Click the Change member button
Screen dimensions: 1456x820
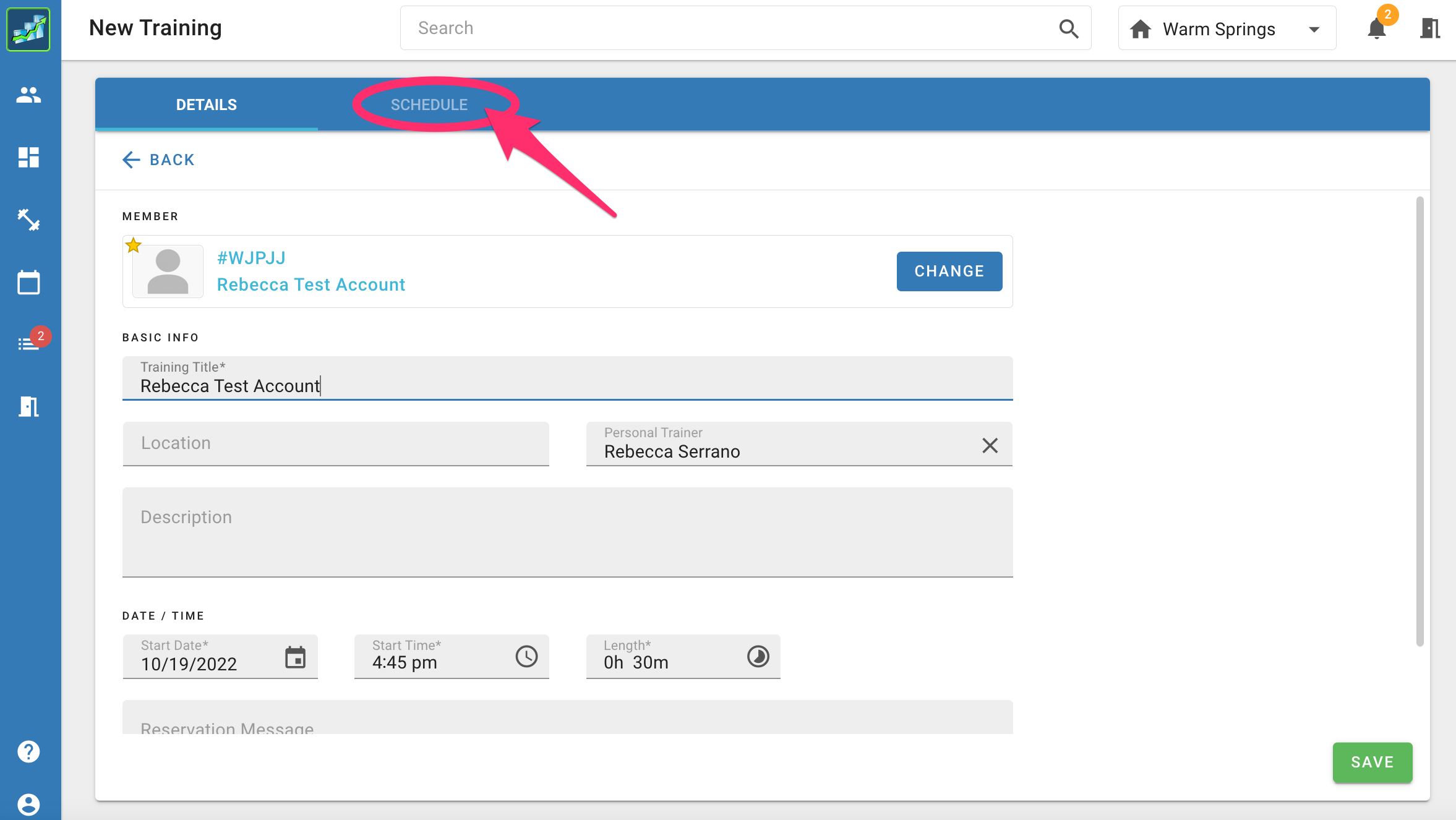tap(949, 271)
